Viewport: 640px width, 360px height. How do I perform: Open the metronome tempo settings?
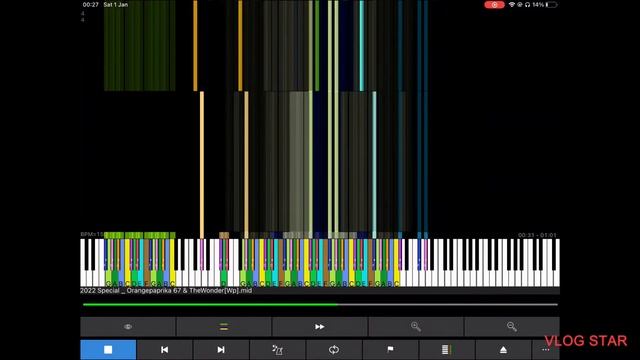tap(278, 350)
